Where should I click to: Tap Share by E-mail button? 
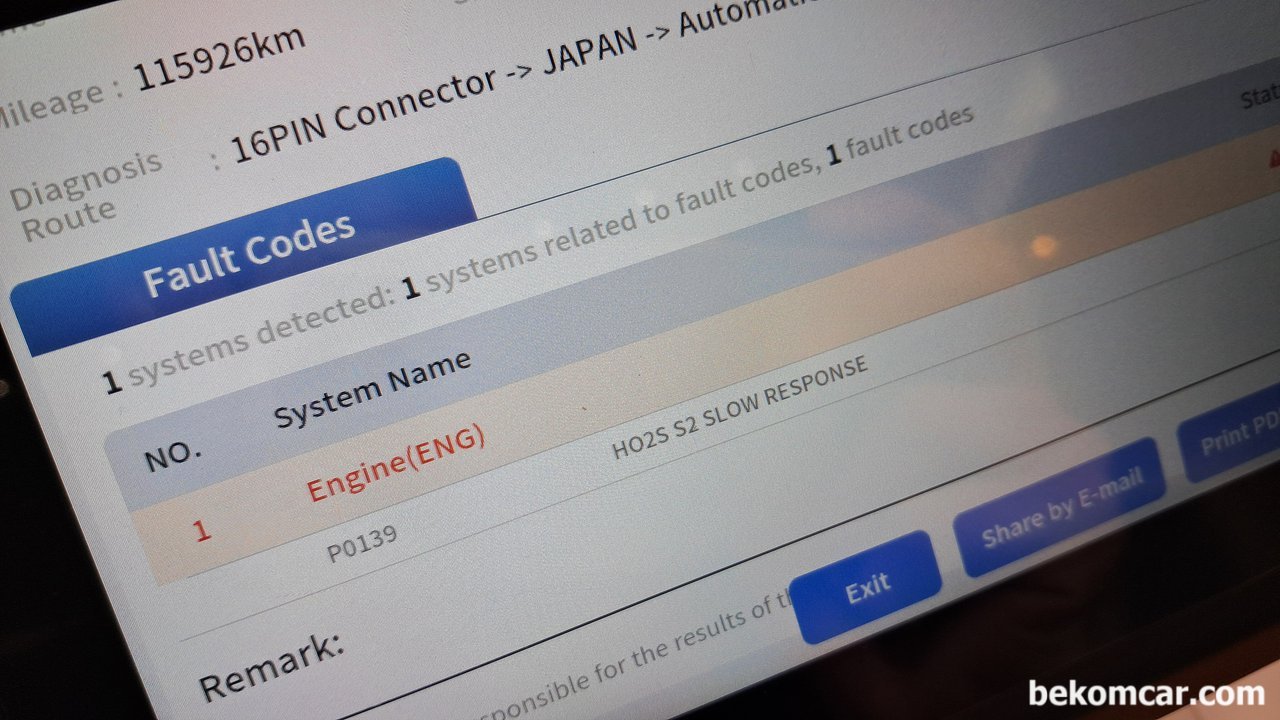[1061, 508]
